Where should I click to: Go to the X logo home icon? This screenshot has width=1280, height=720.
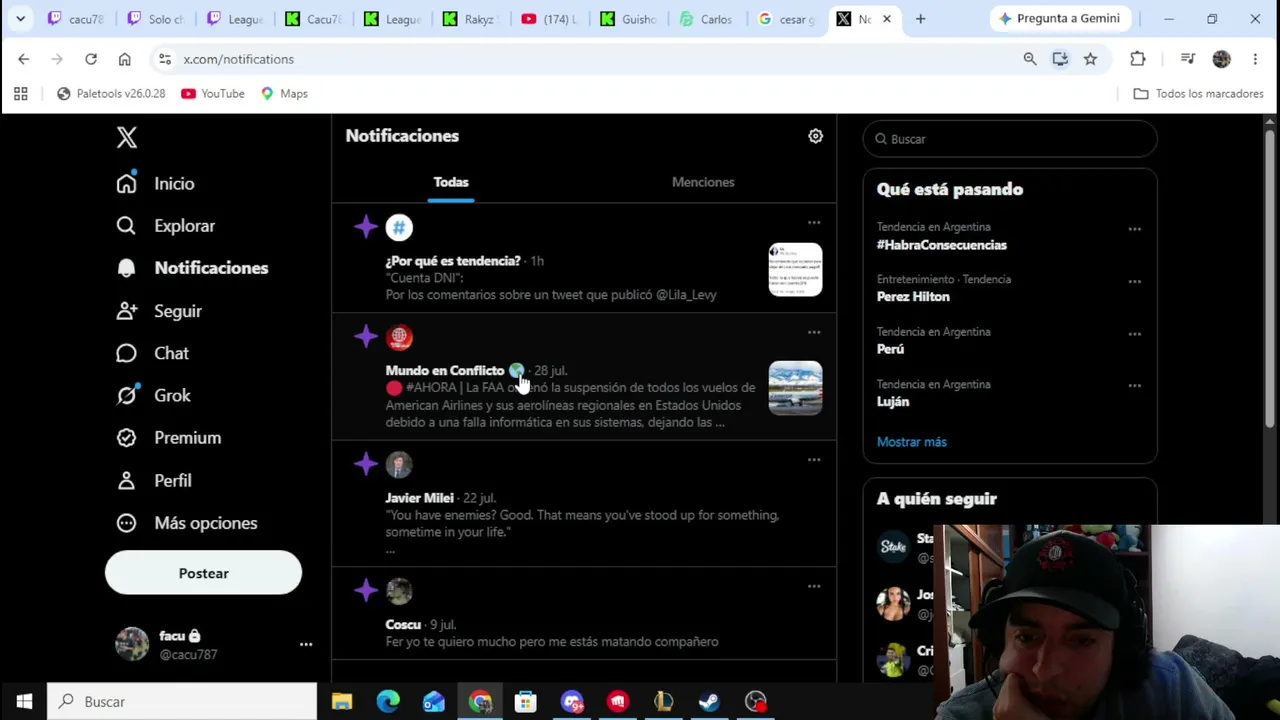126,137
